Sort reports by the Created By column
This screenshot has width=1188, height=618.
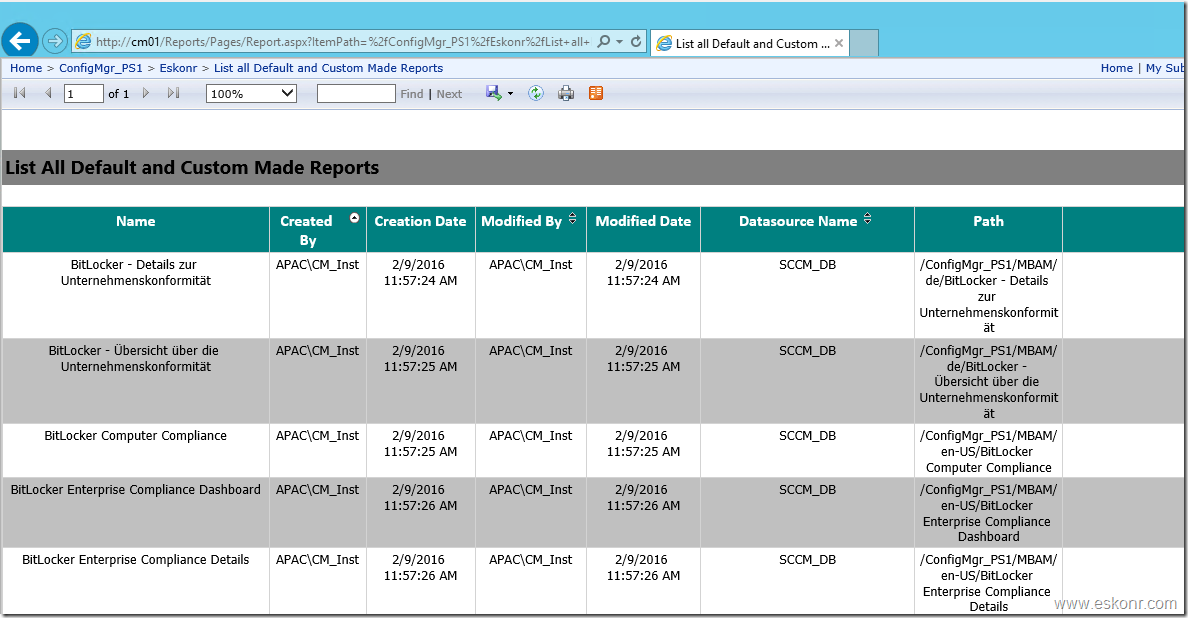click(353, 216)
